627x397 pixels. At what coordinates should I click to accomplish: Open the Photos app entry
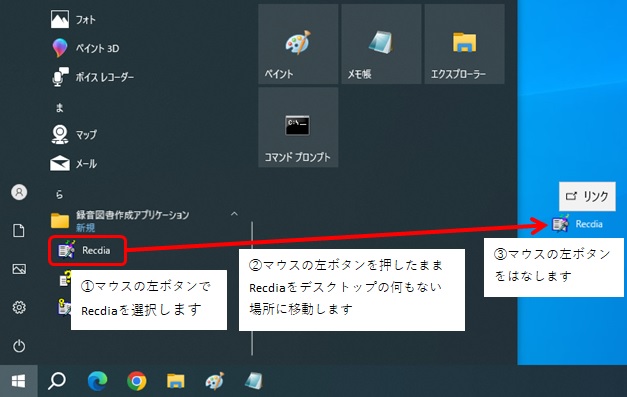coord(74,19)
